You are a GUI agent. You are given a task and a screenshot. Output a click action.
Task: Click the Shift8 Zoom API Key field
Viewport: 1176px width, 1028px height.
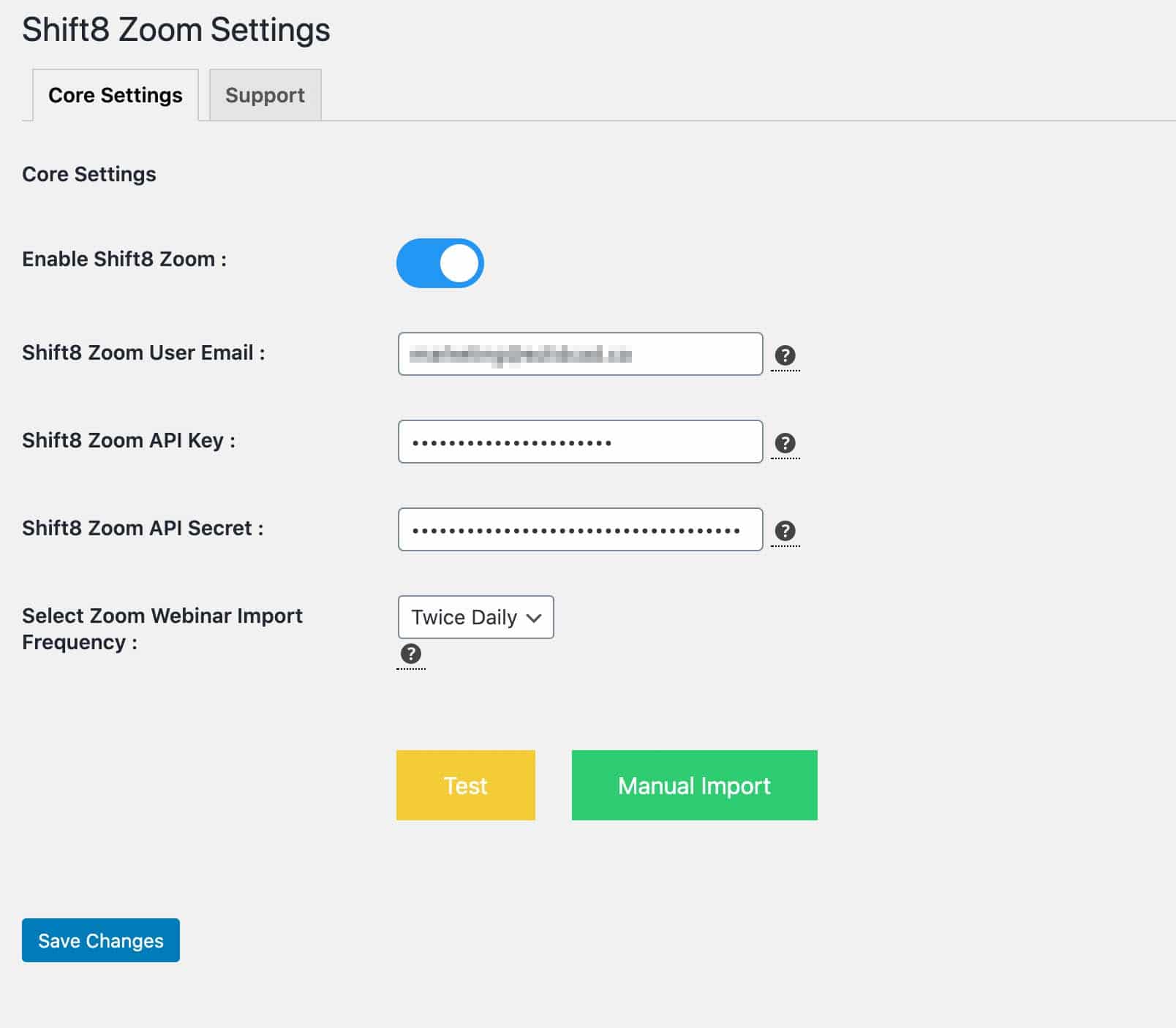pos(581,442)
